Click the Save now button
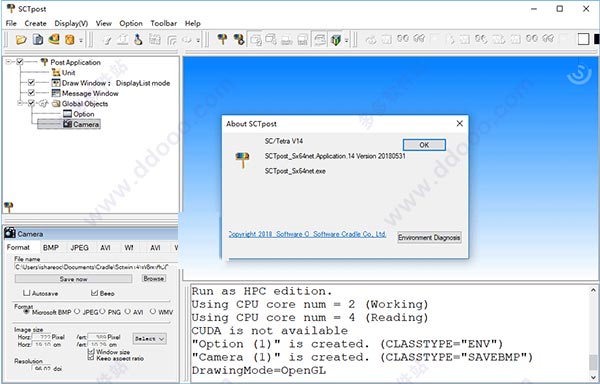 73,279
